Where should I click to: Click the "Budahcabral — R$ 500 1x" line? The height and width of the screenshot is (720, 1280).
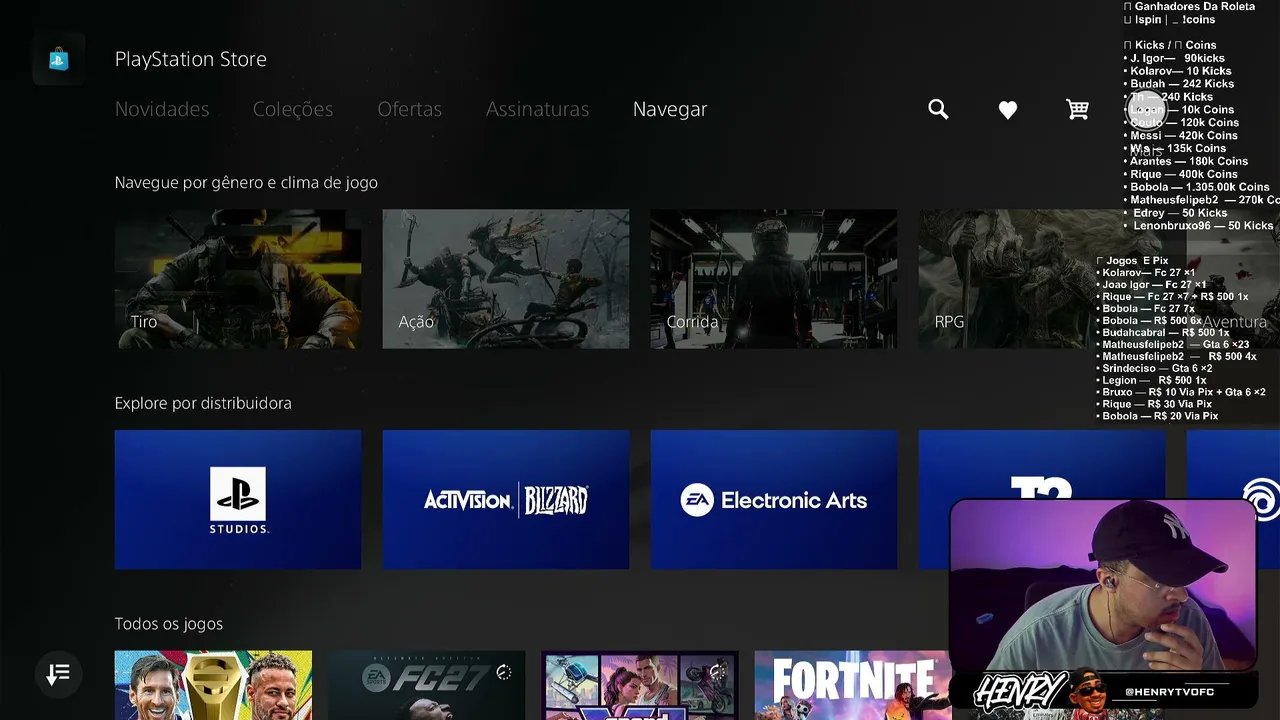[1162, 333]
